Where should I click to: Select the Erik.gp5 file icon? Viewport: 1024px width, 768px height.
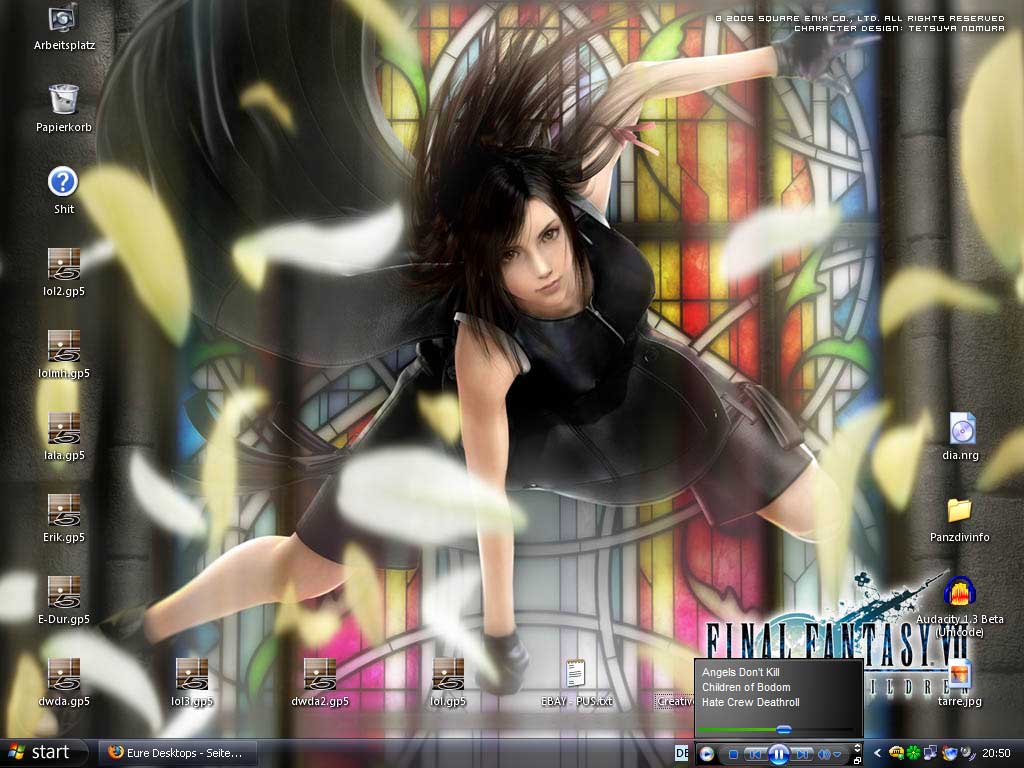tap(64, 519)
